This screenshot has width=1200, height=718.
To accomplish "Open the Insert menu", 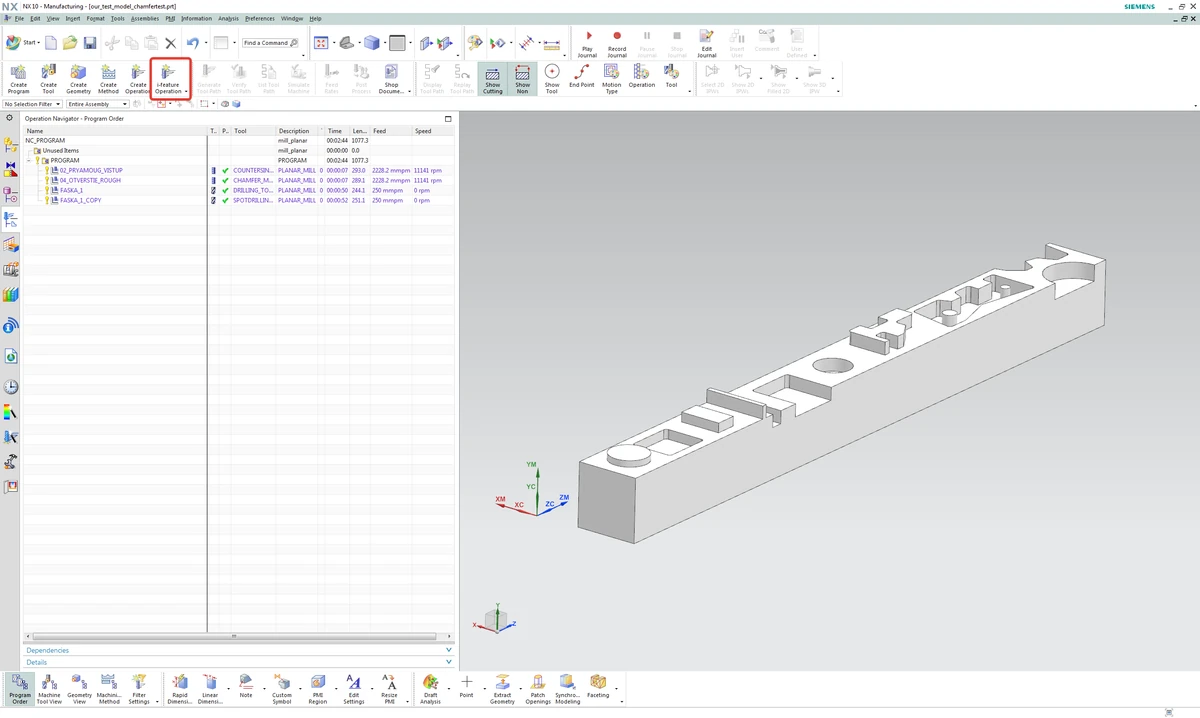I will point(73,18).
